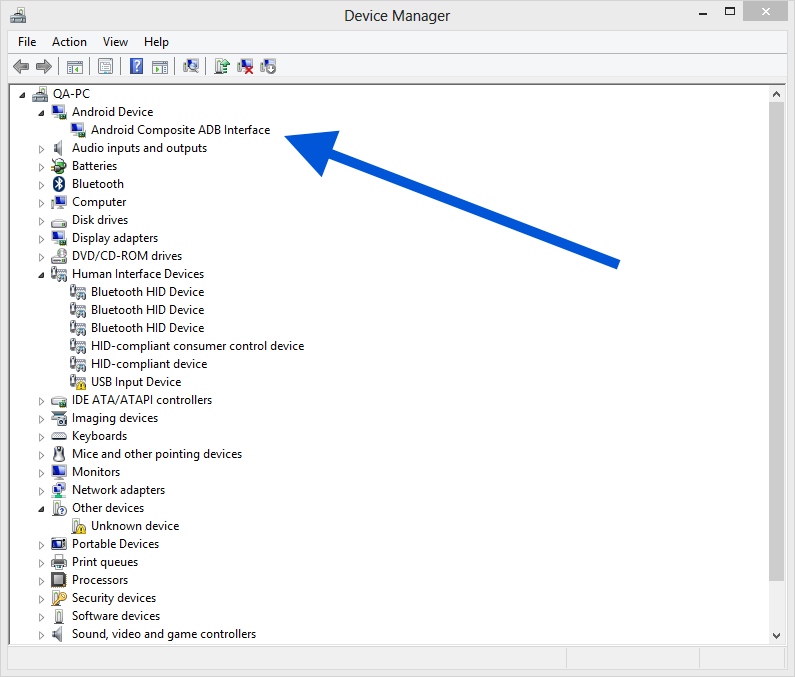
Task: Expand Sound, video and game controllers
Action: tap(41, 635)
